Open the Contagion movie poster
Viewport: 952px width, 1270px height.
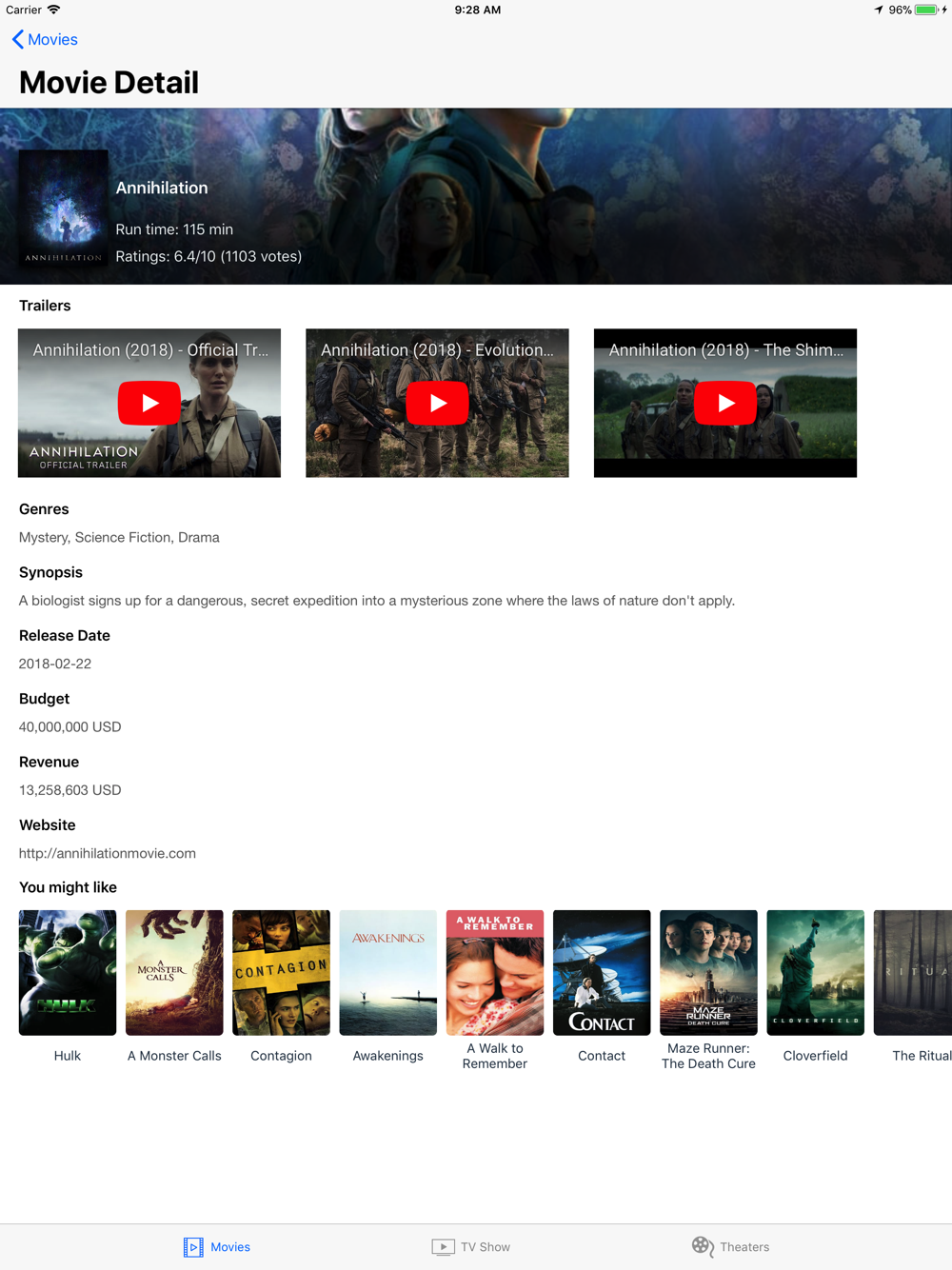(x=281, y=972)
